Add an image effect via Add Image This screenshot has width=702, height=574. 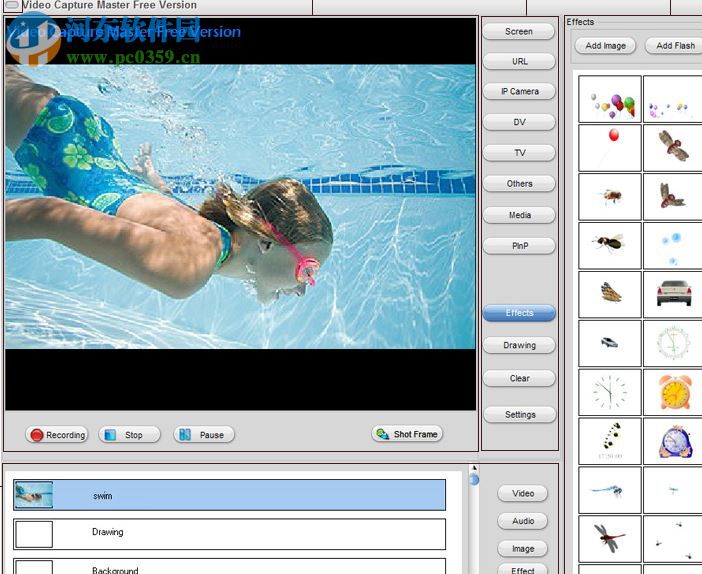[x=605, y=46]
